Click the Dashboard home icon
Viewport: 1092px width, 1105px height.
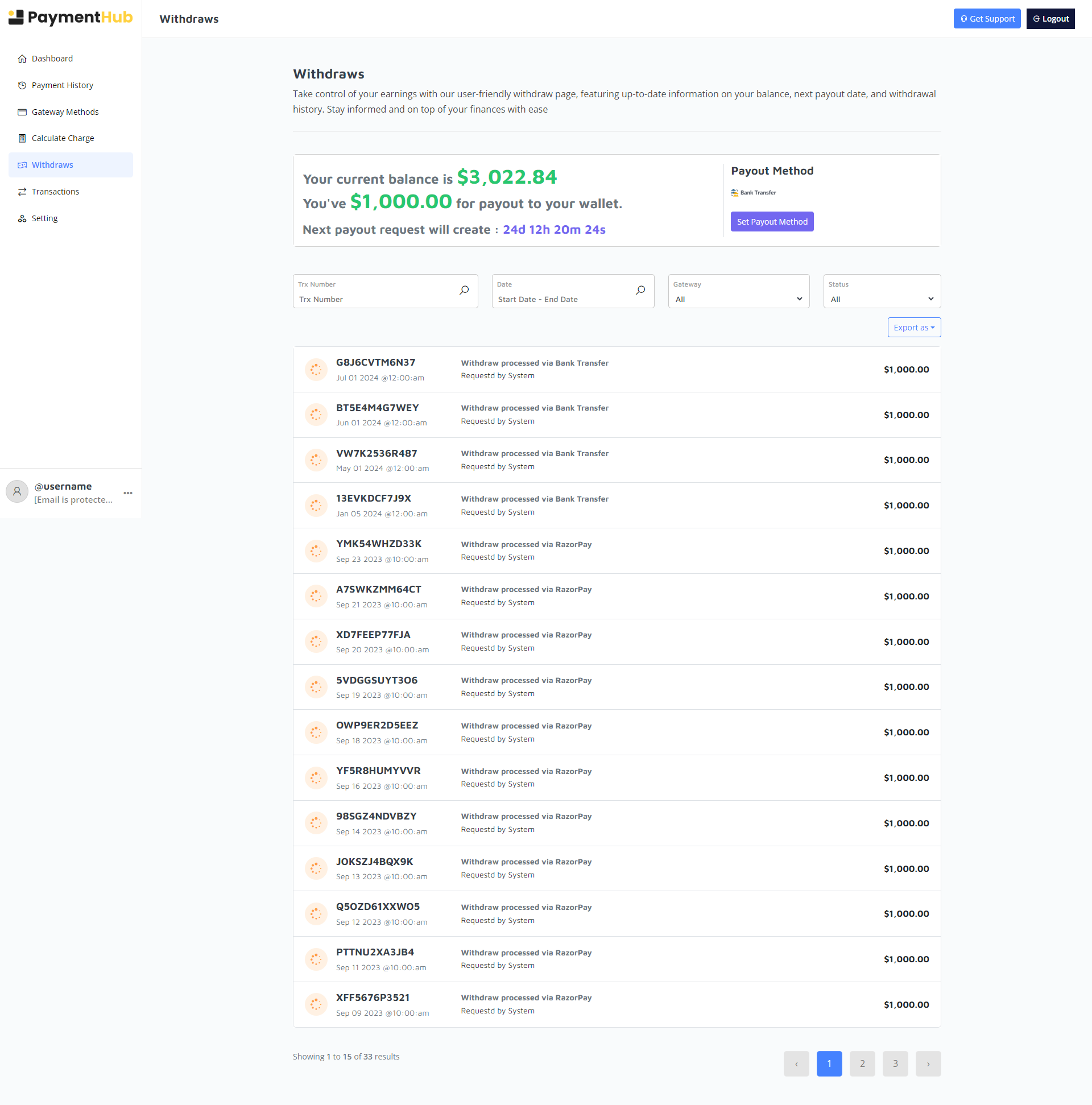[22, 59]
